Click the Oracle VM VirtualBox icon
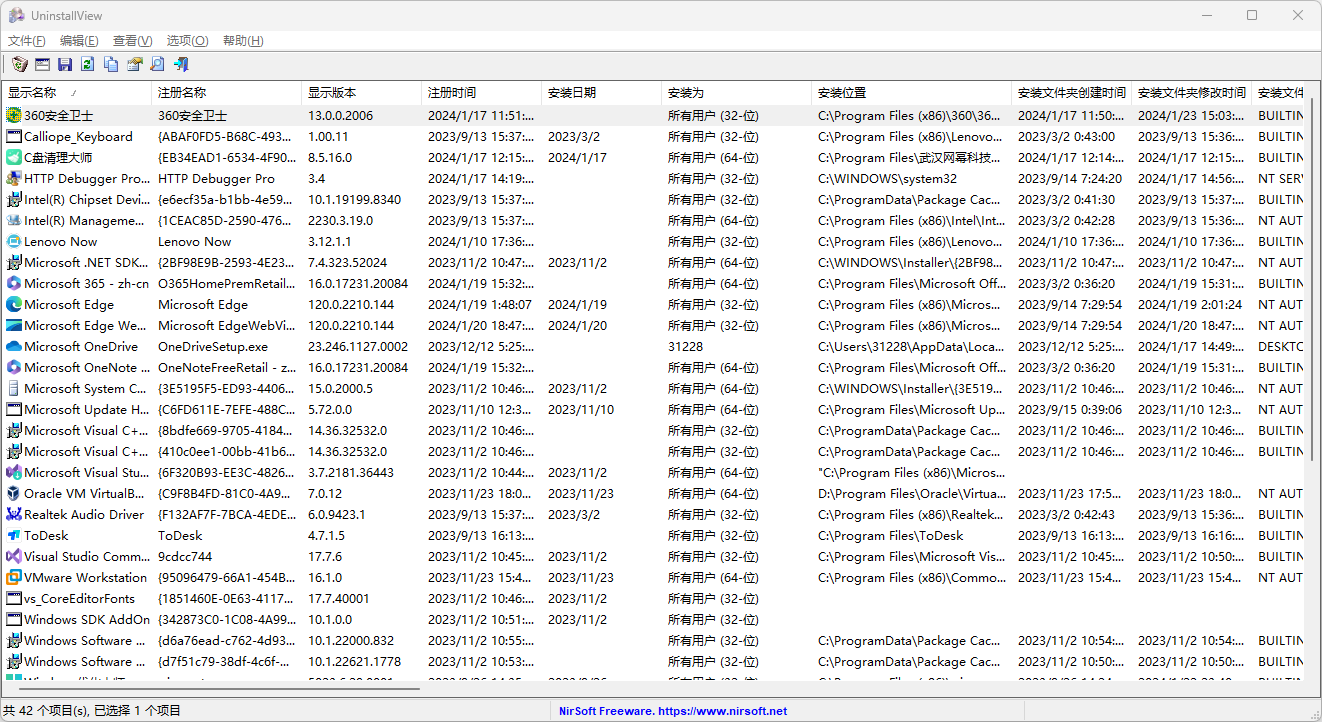 tap(14, 494)
